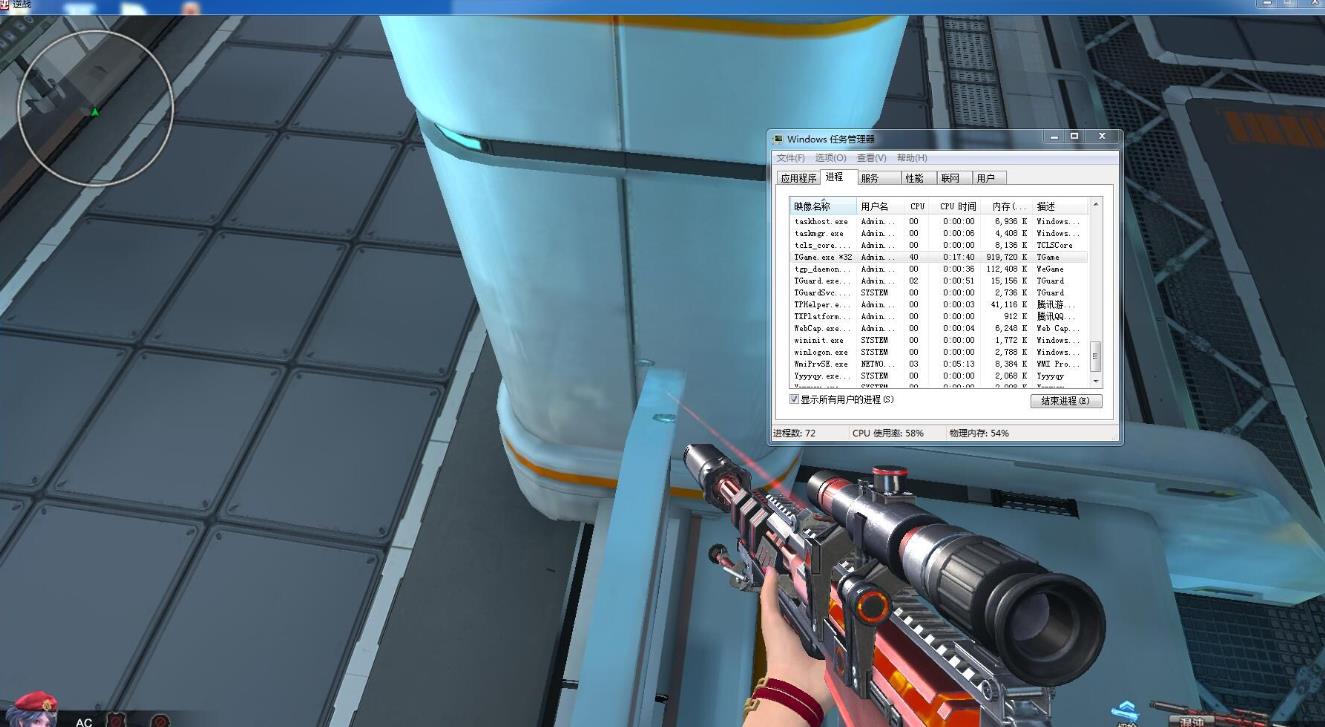Select the TPHelper process row
Screen dimensions: 1325x727
940,304
